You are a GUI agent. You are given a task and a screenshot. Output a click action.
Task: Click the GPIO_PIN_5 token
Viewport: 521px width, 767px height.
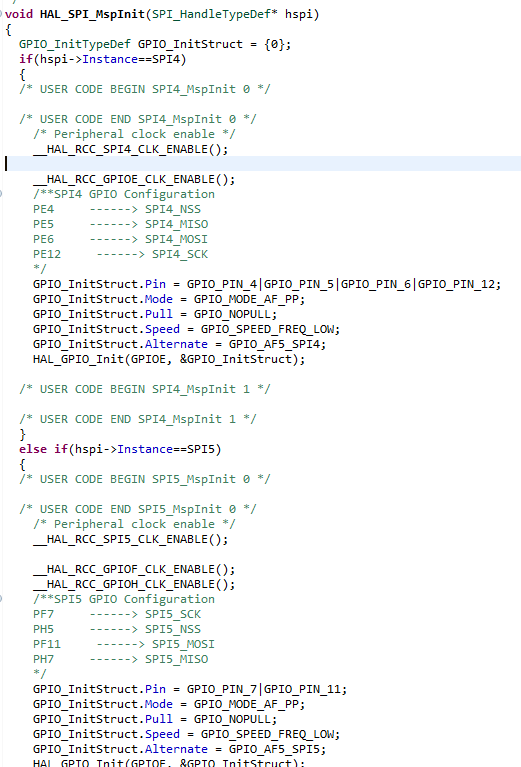[299, 284]
